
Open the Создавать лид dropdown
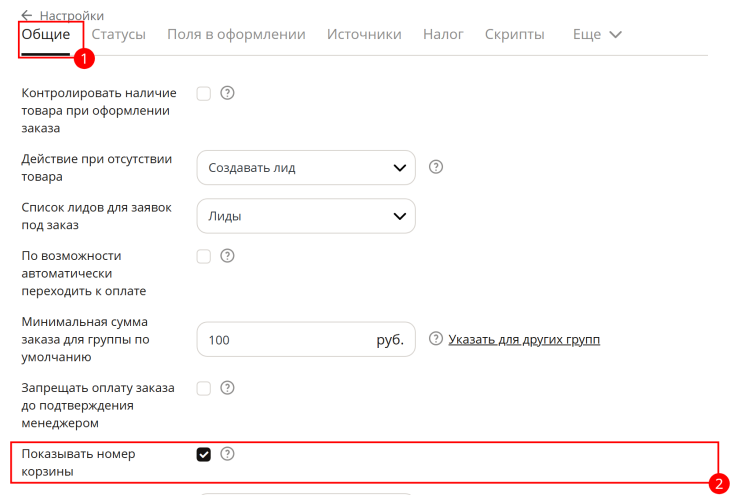(x=306, y=168)
